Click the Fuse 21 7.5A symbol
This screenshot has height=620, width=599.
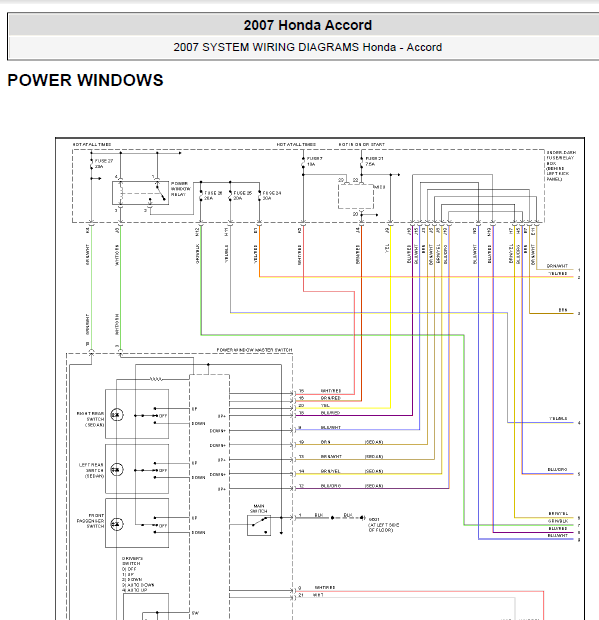coord(361,161)
